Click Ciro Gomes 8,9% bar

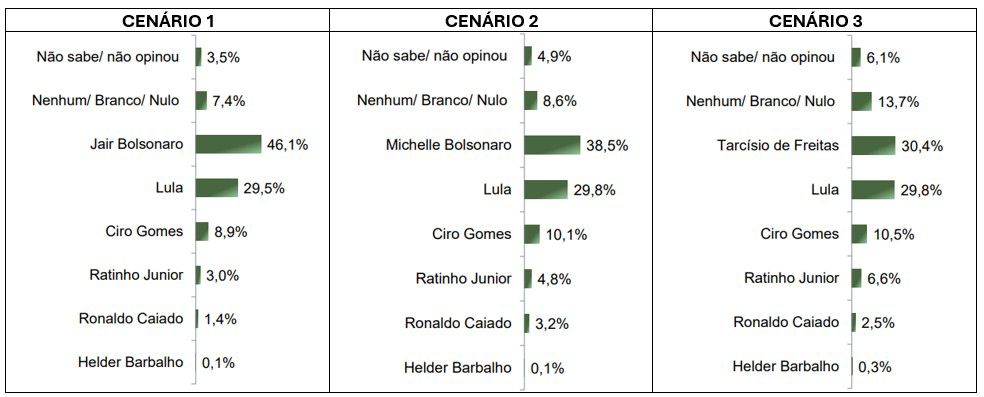click(201, 231)
